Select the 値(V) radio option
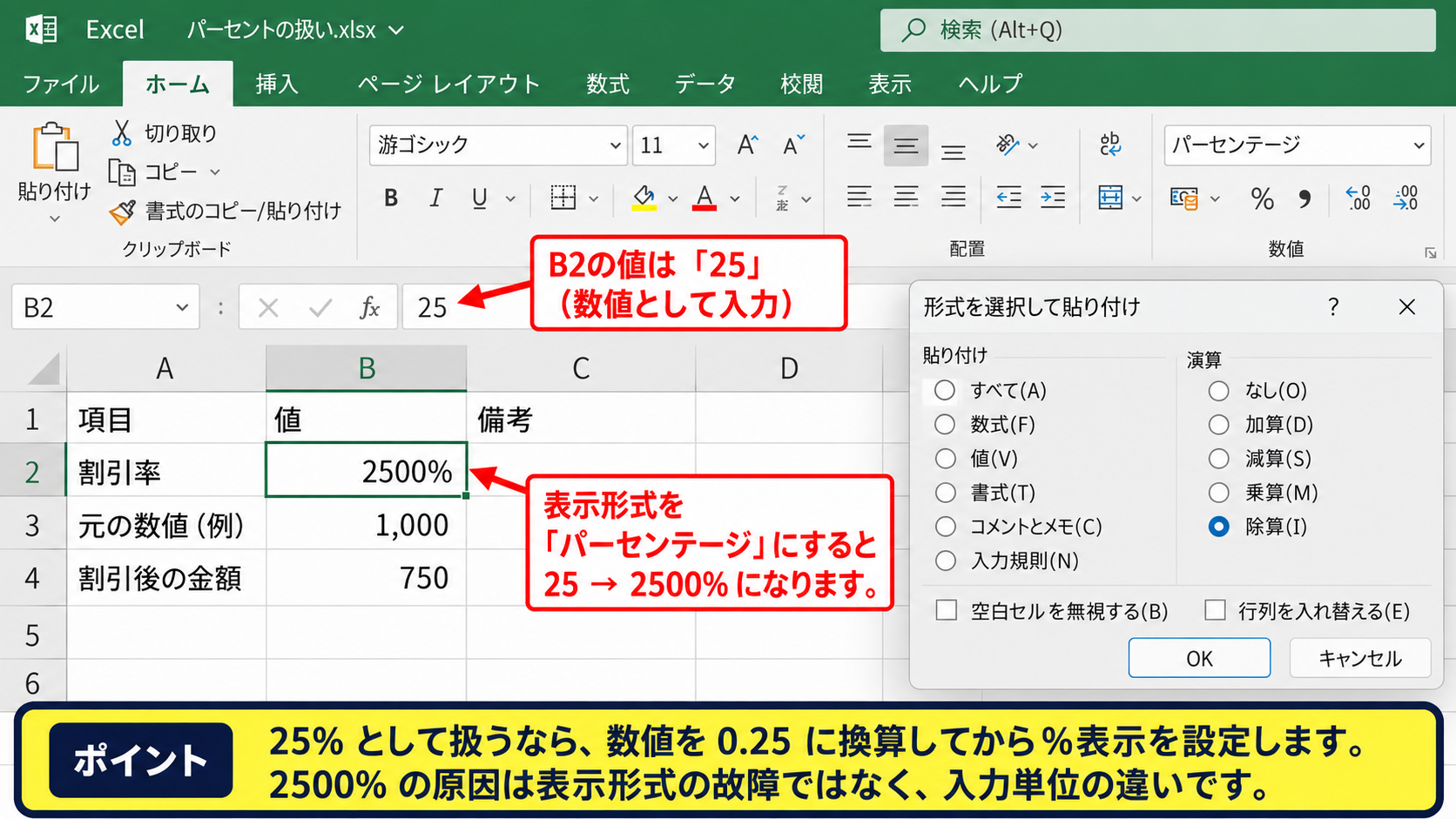The width and height of the screenshot is (1456, 819). tap(945, 458)
